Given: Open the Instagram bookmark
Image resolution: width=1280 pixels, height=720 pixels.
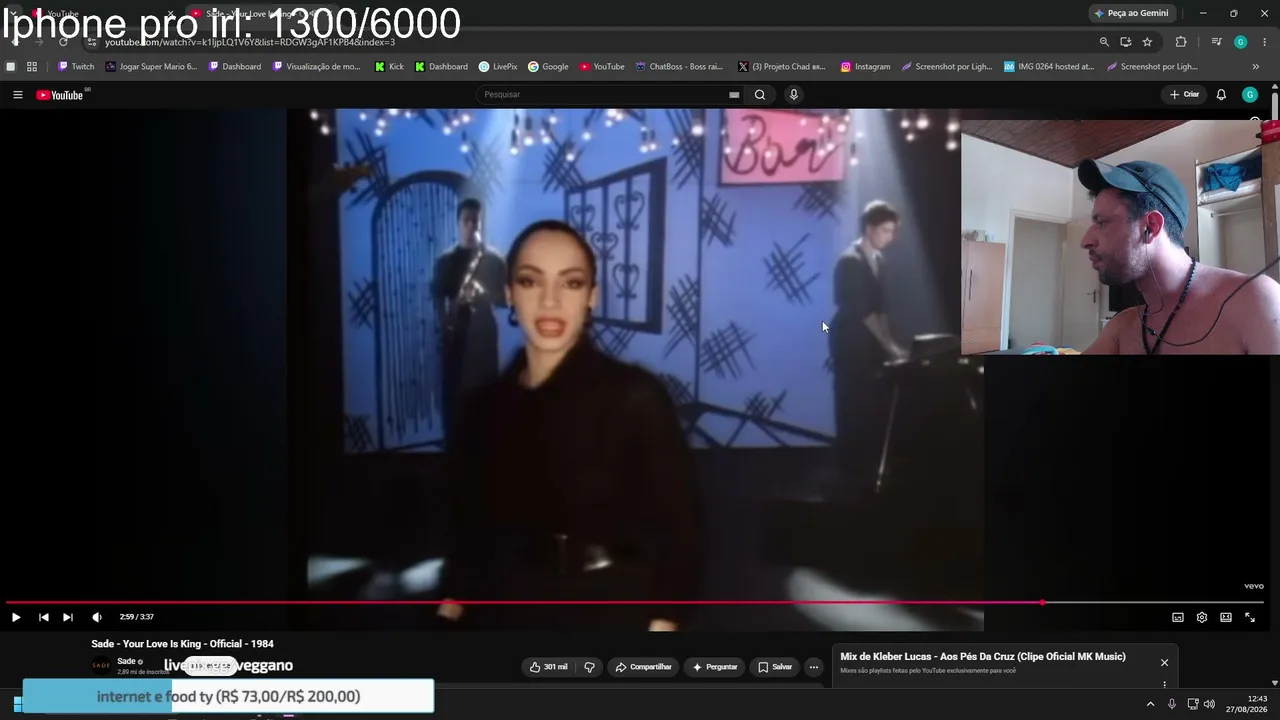Looking at the screenshot, I should (865, 67).
